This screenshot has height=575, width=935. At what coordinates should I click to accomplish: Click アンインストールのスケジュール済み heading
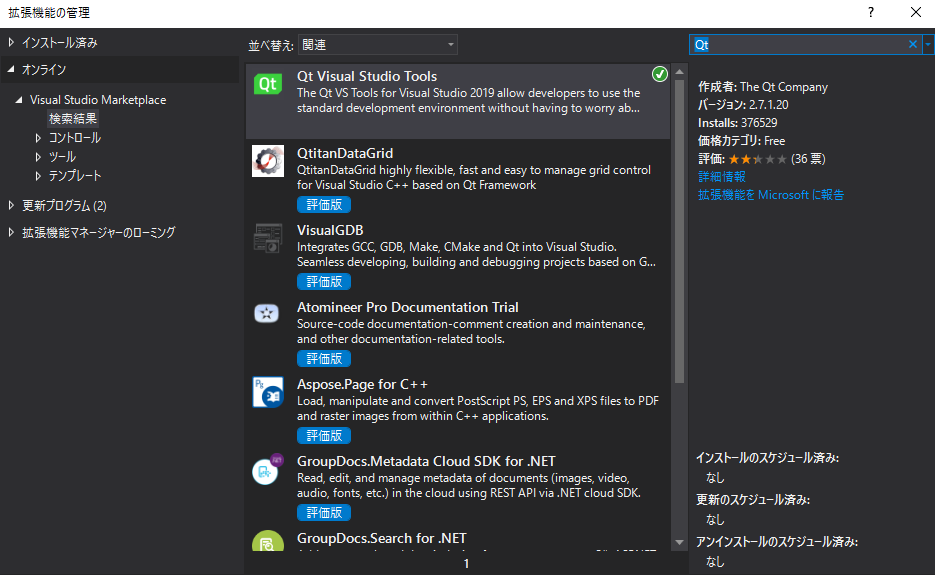[x=776, y=542]
